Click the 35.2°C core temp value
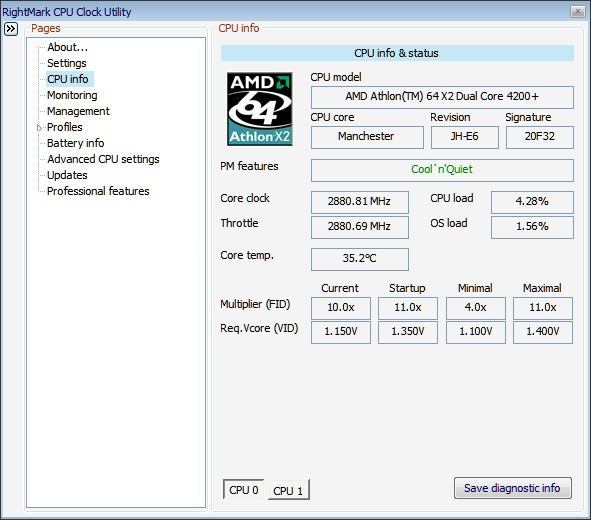 pos(360,259)
